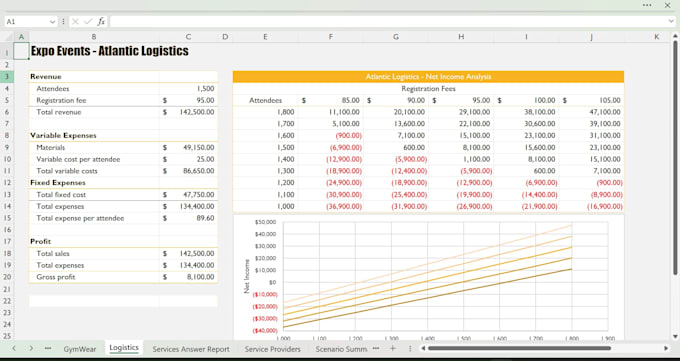Go to previous sheet with left arrow
680x361 pixels.
coord(14,348)
